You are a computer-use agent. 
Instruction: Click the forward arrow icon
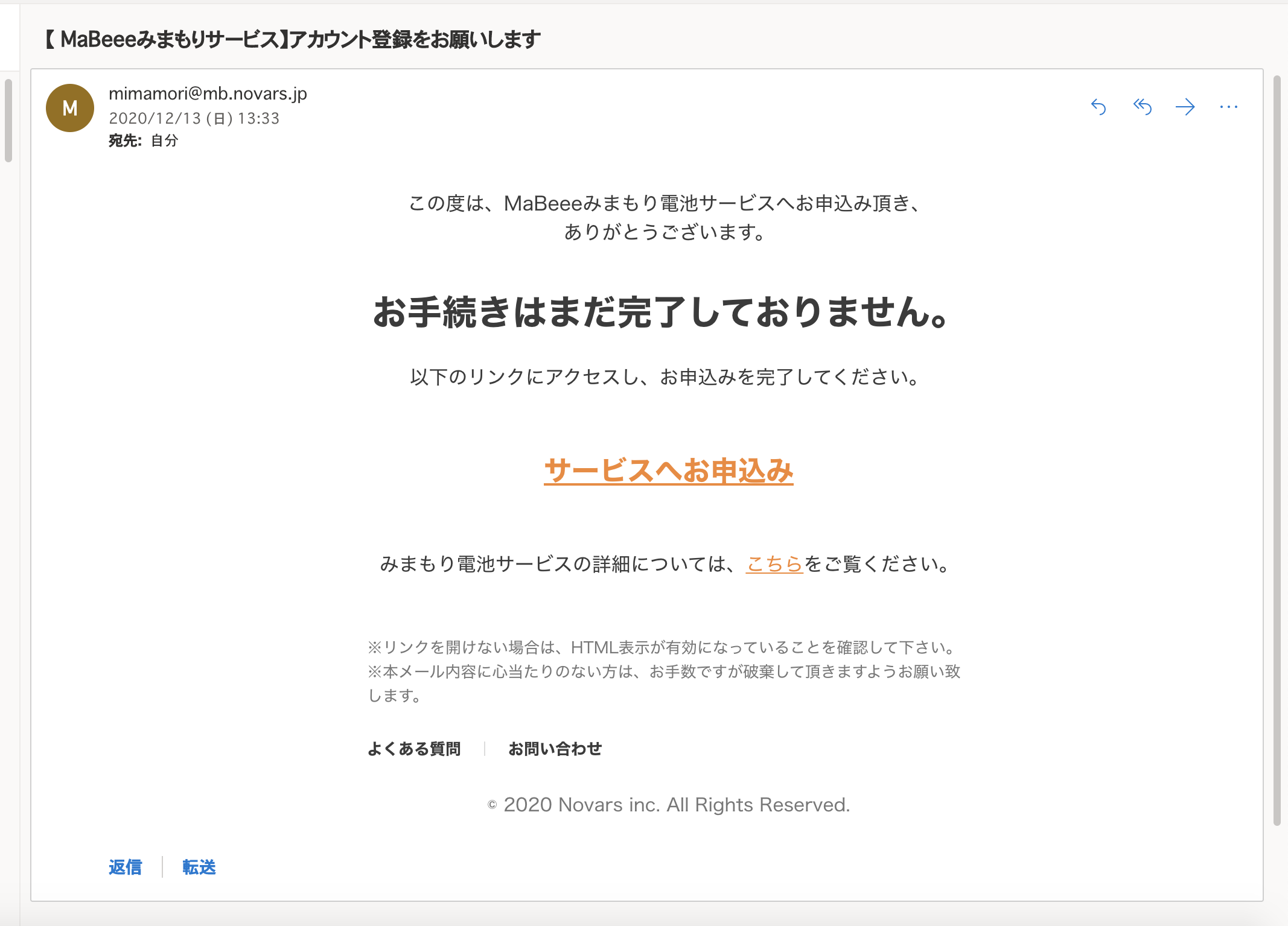[1185, 107]
